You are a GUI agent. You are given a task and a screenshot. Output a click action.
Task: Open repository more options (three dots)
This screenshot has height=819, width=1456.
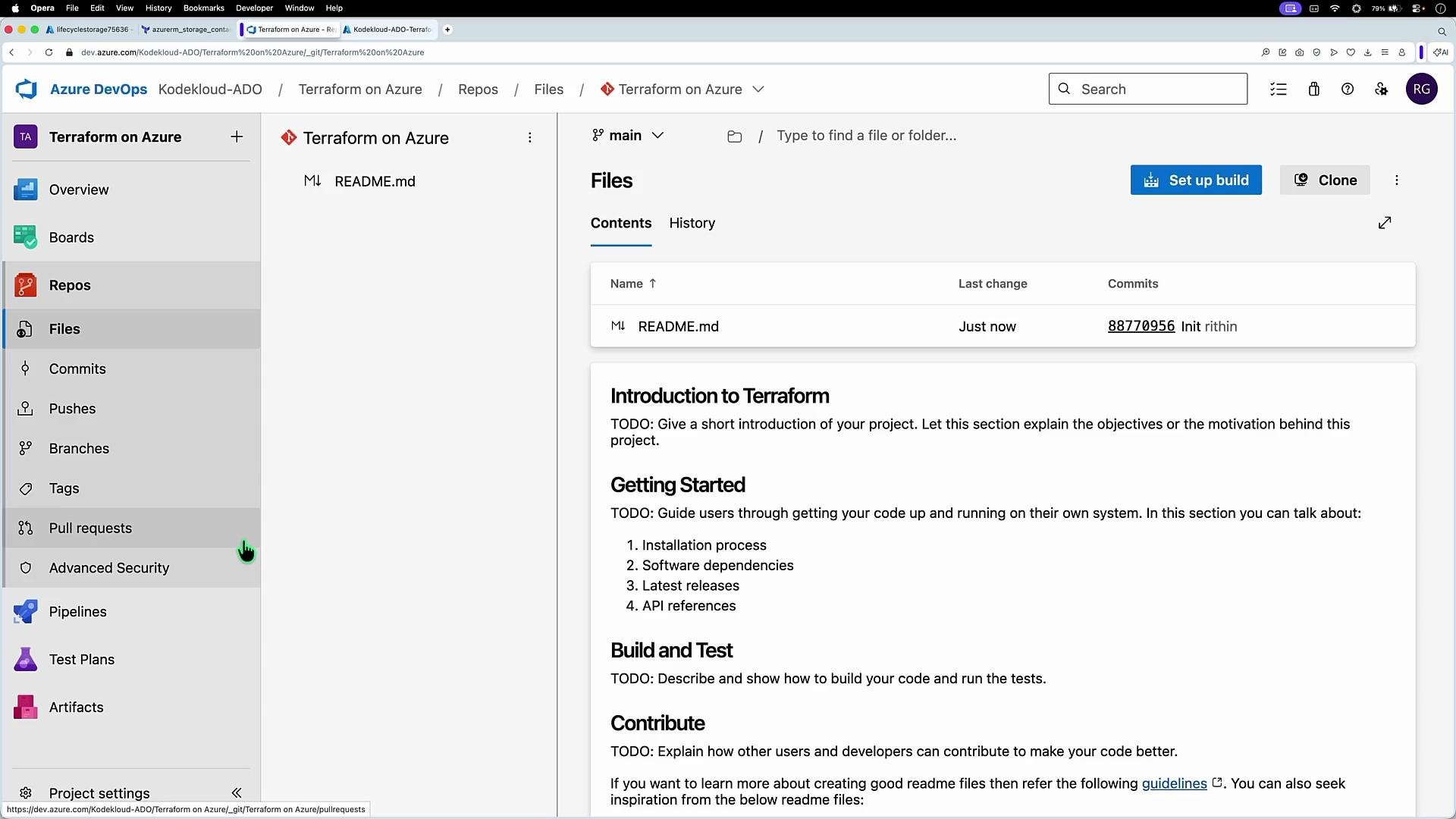530,138
